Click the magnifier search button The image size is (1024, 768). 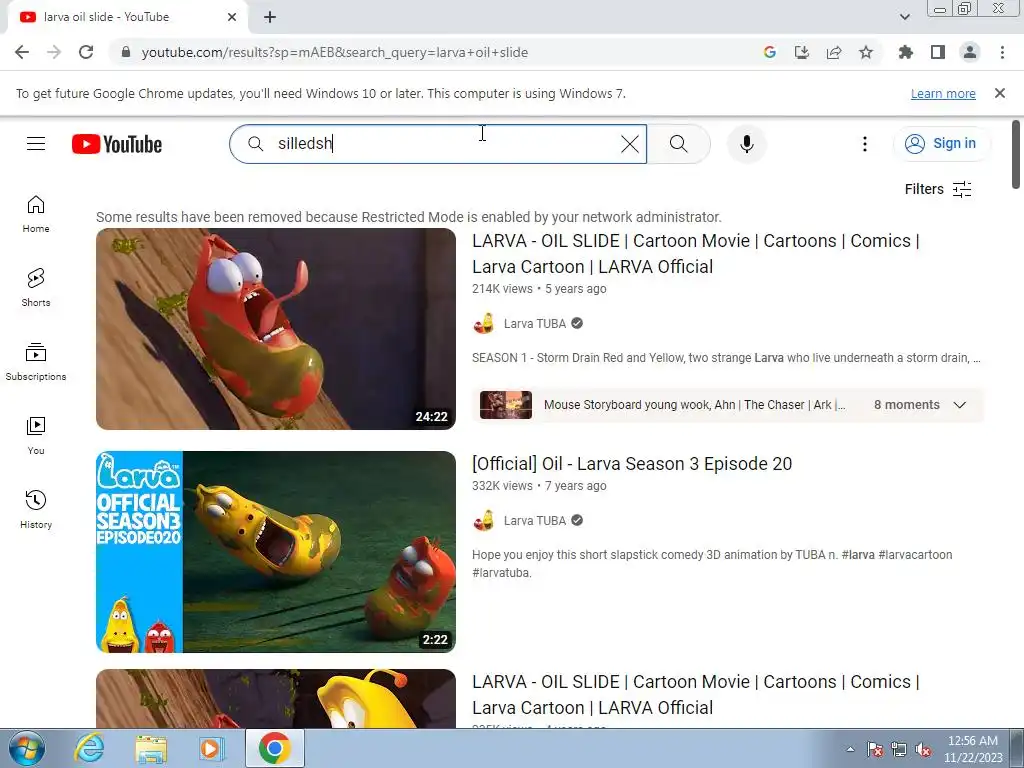[679, 144]
